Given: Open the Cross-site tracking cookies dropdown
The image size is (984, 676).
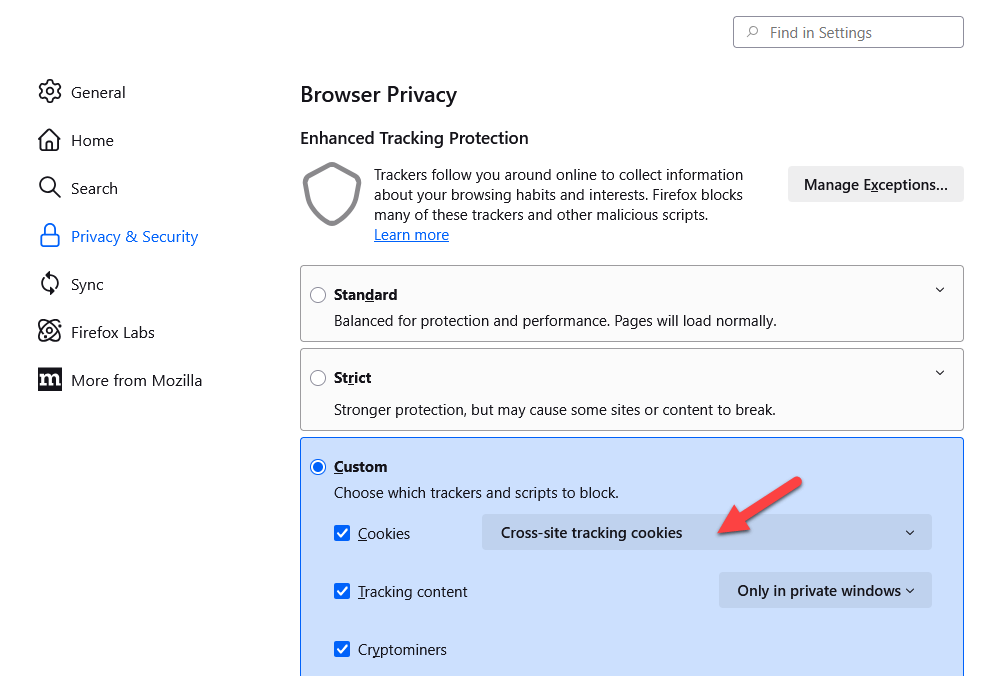Looking at the screenshot, I should [706, 533].
